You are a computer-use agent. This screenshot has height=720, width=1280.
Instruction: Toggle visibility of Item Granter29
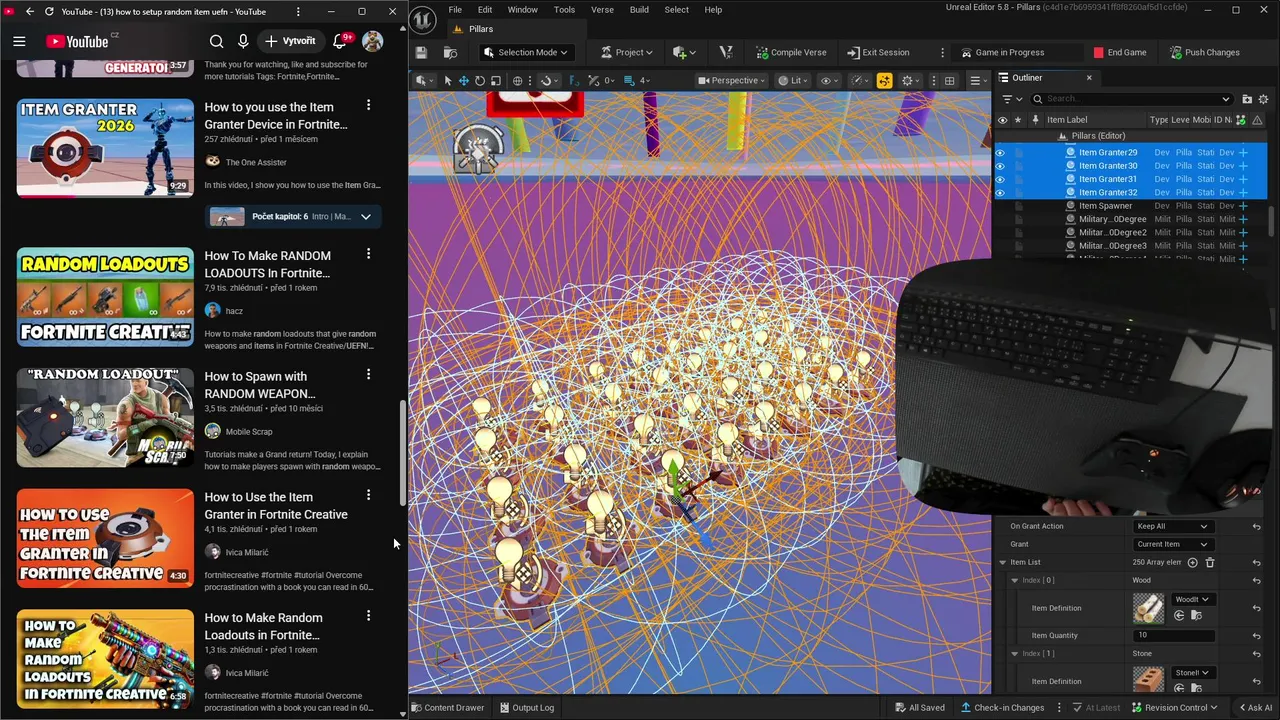tap(1000, 153)
